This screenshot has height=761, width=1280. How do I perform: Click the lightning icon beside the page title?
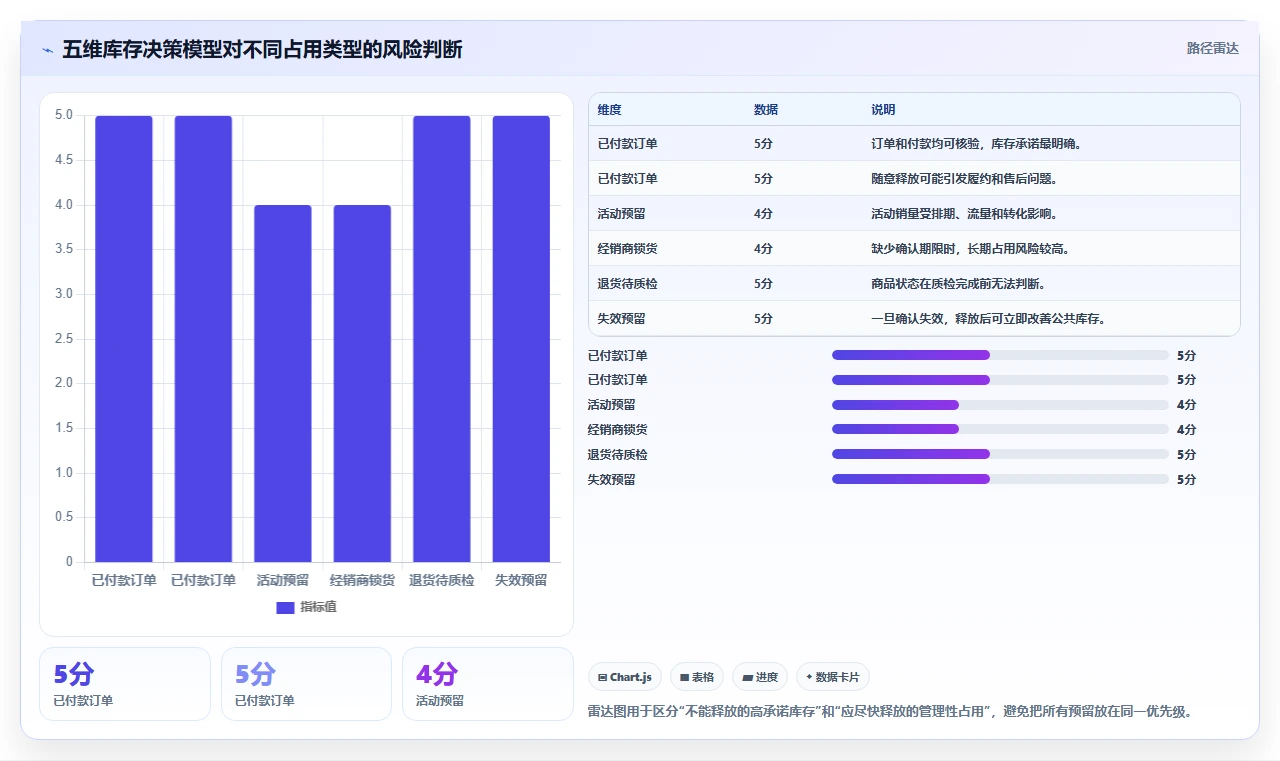click(x=48, y=50)
